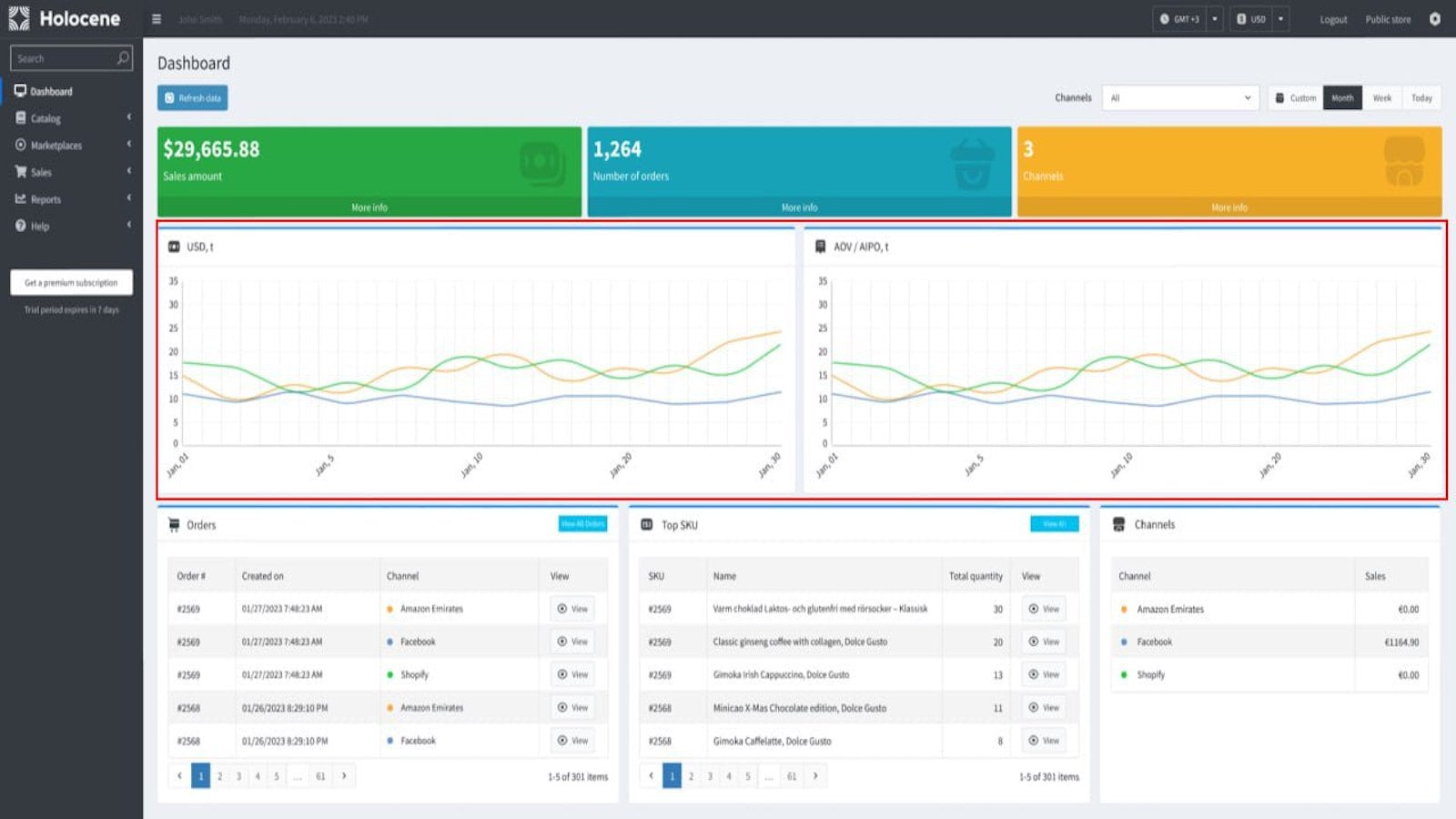Click the Dashboard monitor icon in sidebar
The image size is (1456, 819).
[20, 91]
